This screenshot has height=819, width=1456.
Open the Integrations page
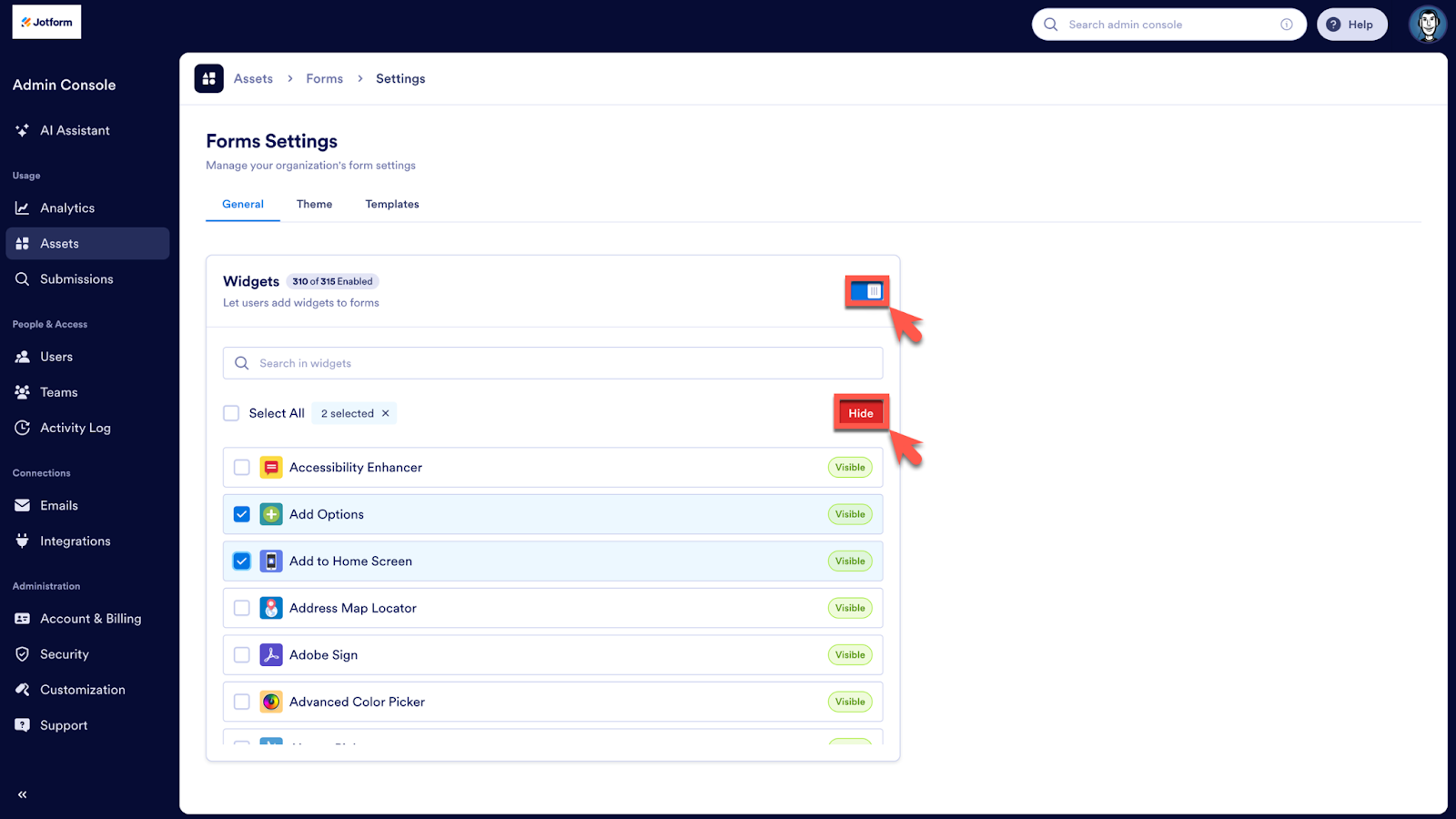(x=73, y=541)
